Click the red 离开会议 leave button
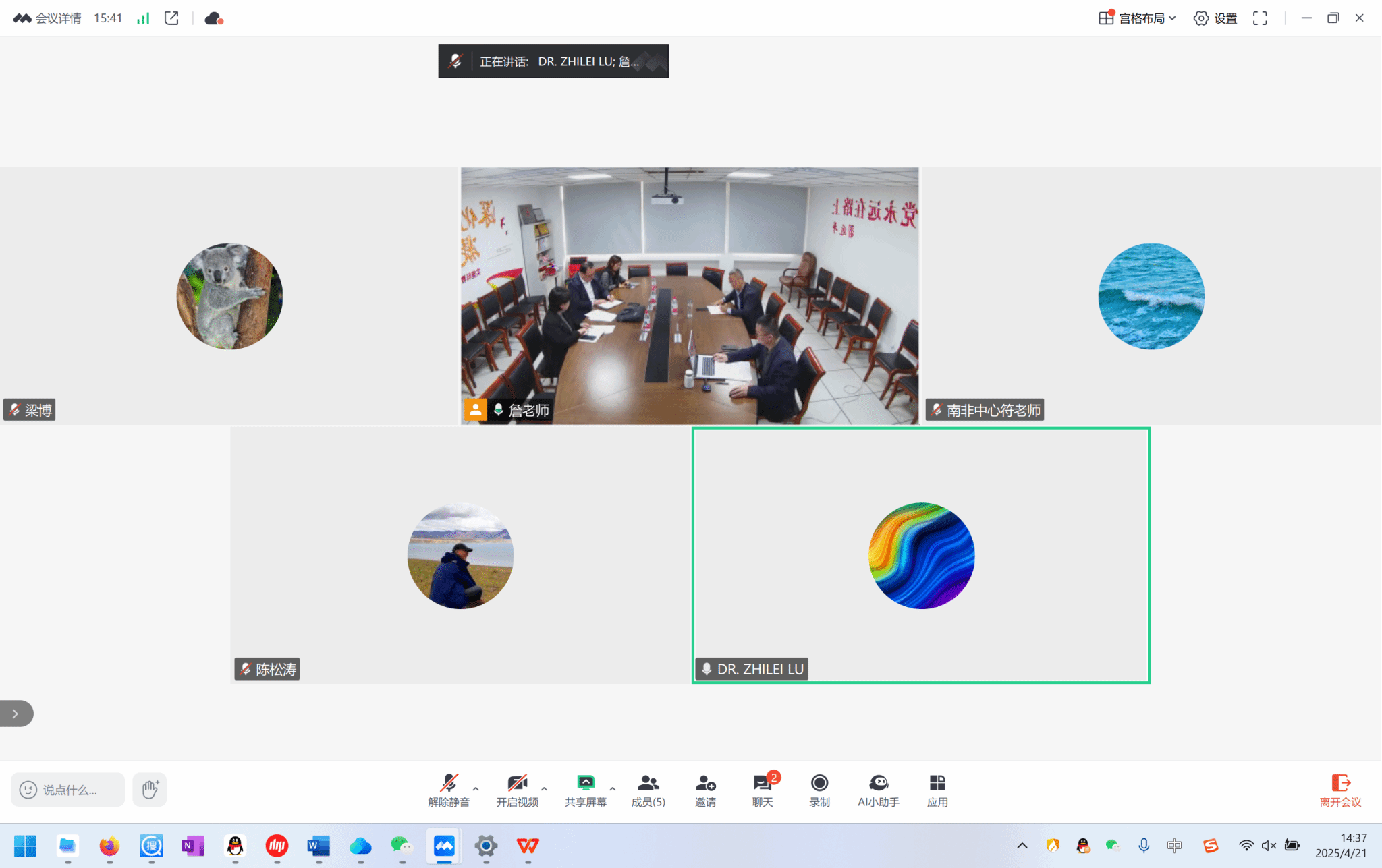1382x868 pixels. click(x=1340, y=790)
